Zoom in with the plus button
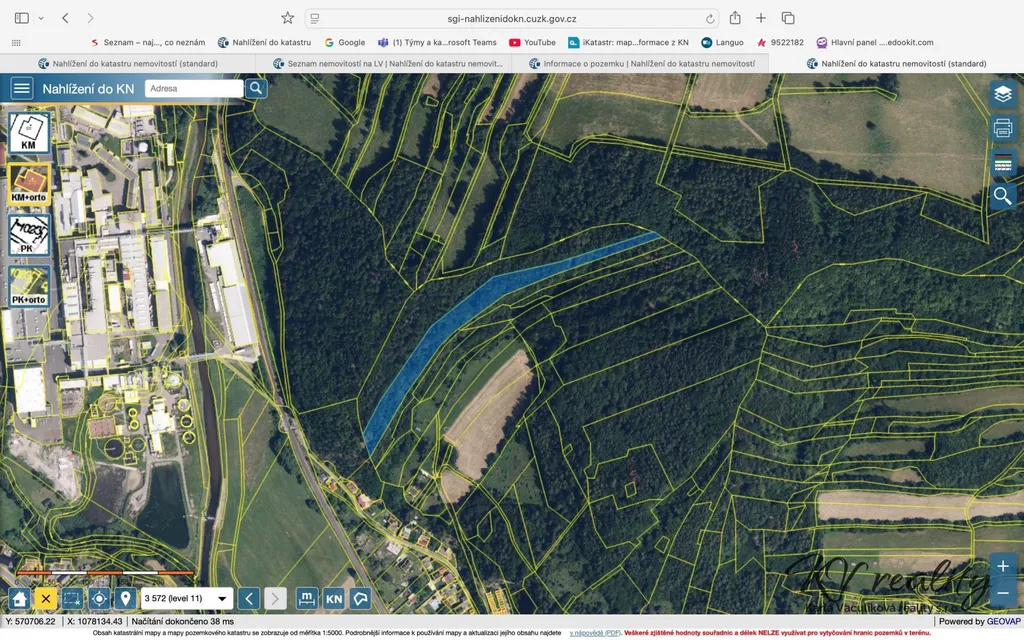 pyautogui.click(x=1002, y=566)
